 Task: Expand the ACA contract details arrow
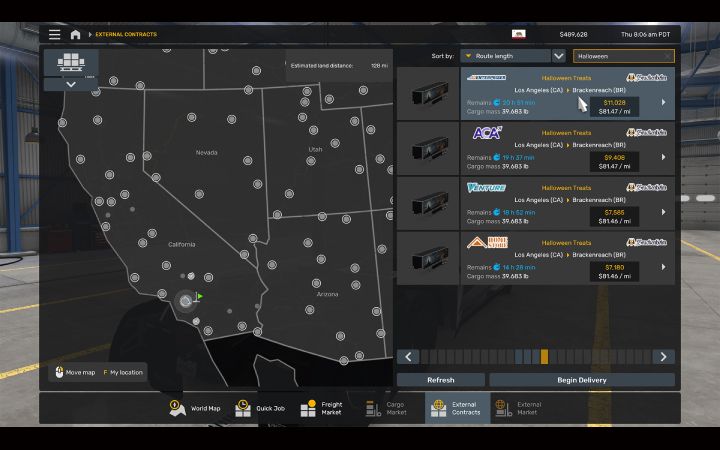tap(663, 157)
